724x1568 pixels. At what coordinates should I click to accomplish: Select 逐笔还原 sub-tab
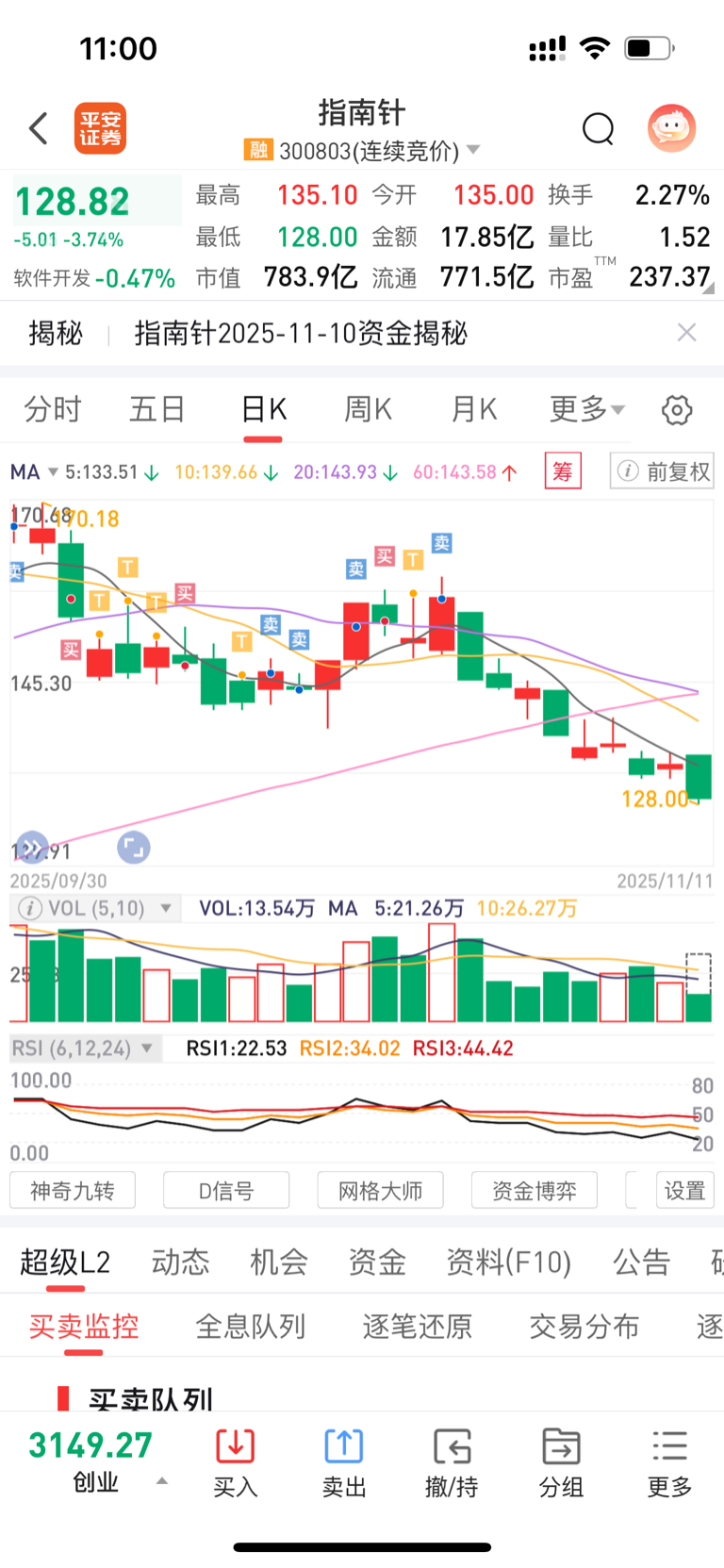pos(418,1327)
